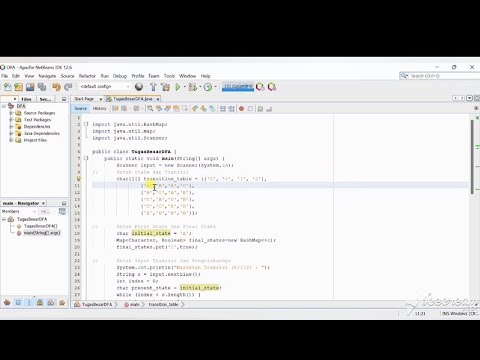Toggle Show Fields filter in Navigator
The image size is (480, 360).
(x=18, y=303)
